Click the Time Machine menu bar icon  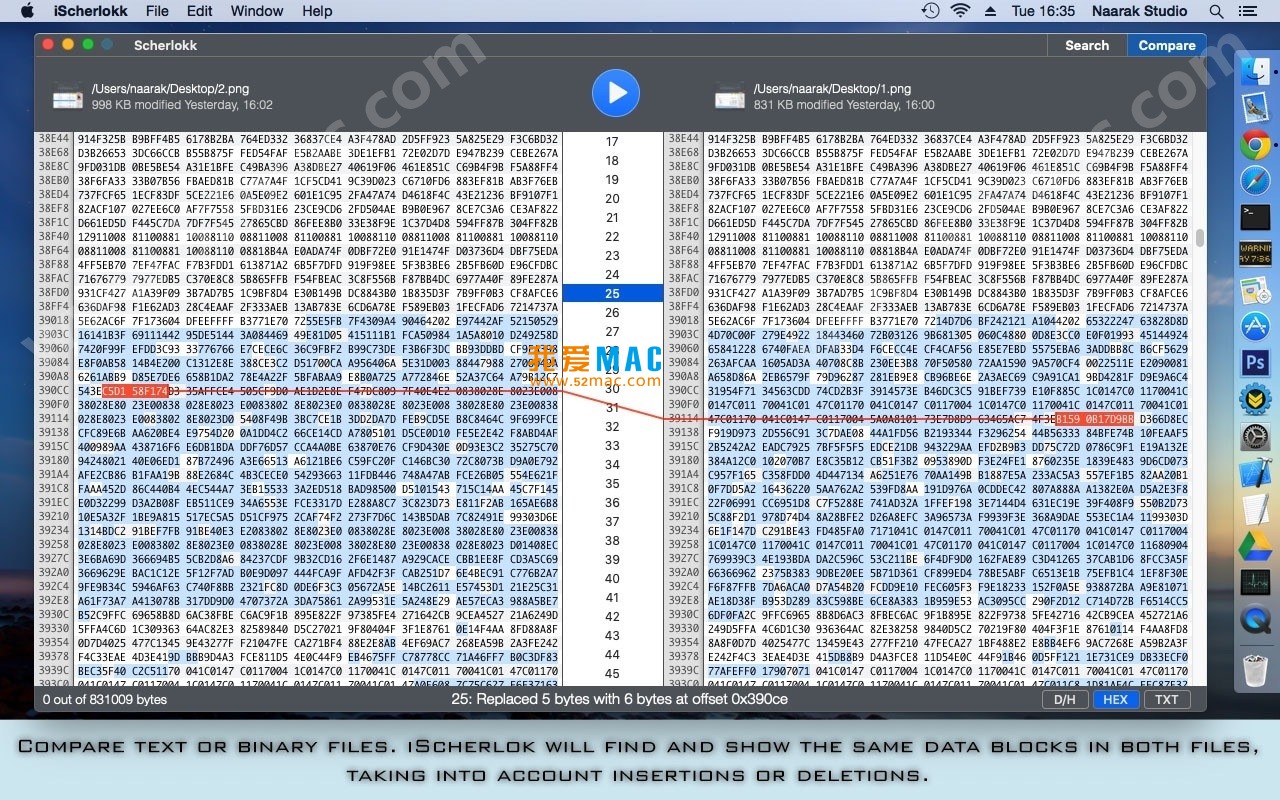click(x=930, y=11)
